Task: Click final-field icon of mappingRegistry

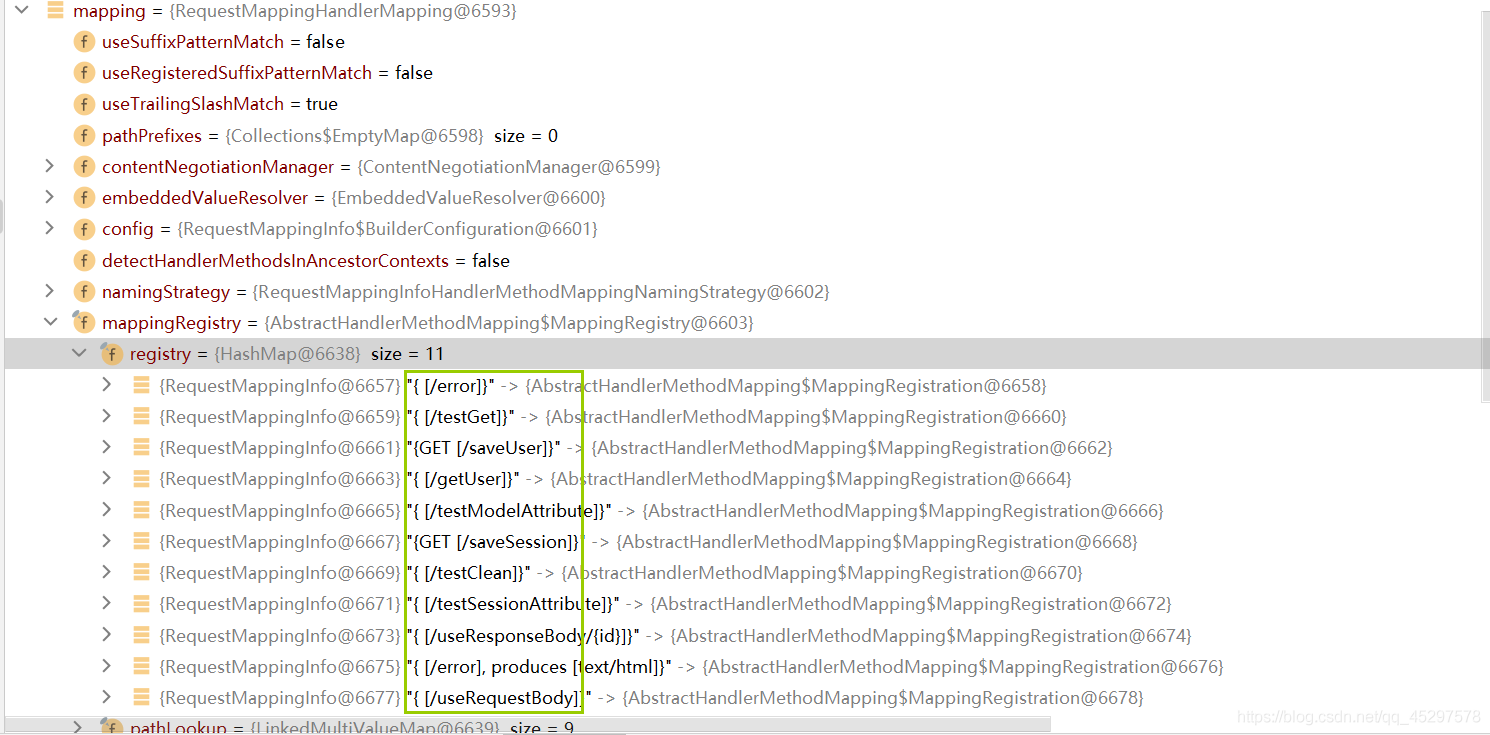Action: click(83, 322)
